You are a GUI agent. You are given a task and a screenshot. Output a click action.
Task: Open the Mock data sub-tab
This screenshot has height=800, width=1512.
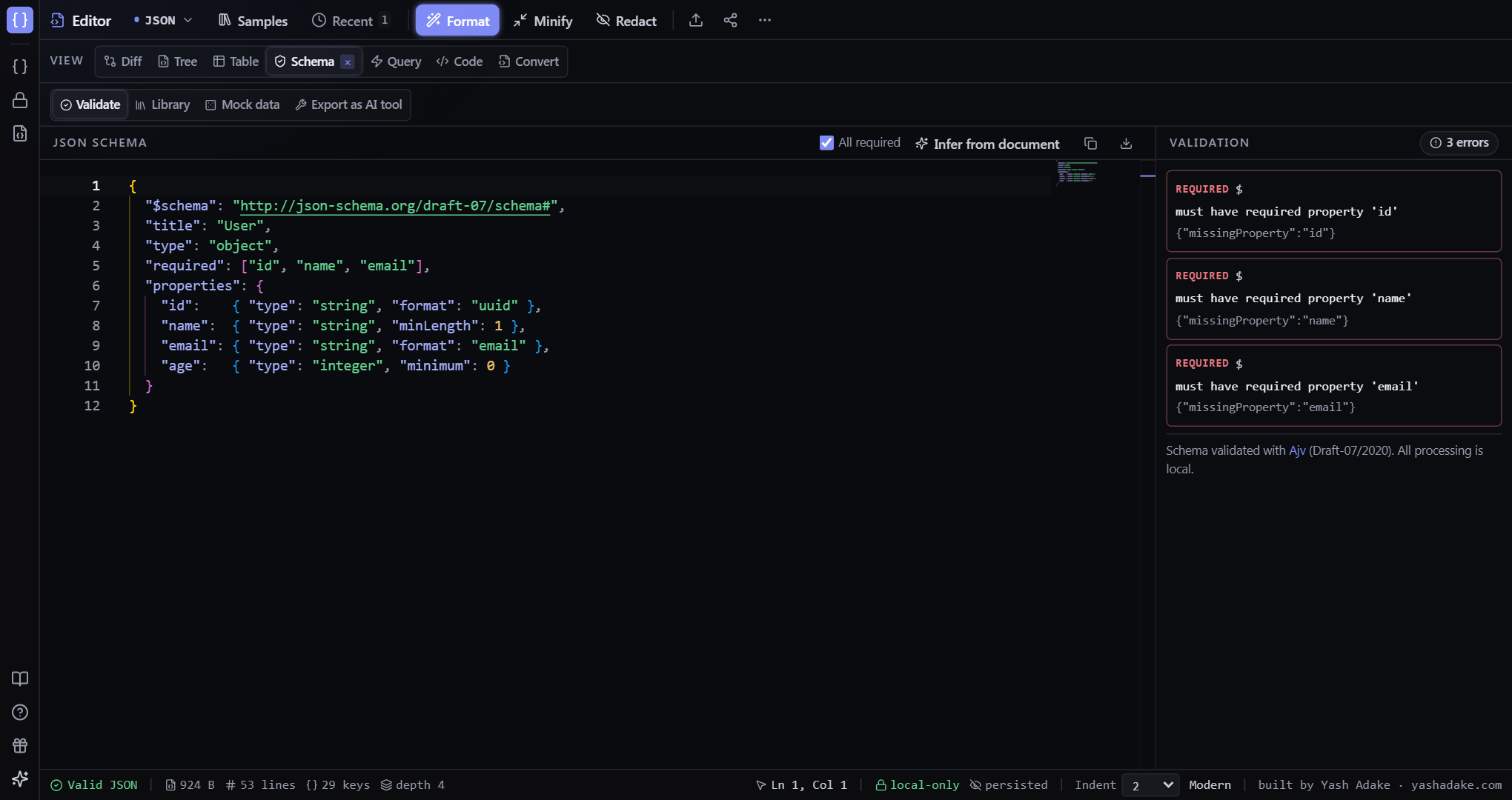click(242, 104)
